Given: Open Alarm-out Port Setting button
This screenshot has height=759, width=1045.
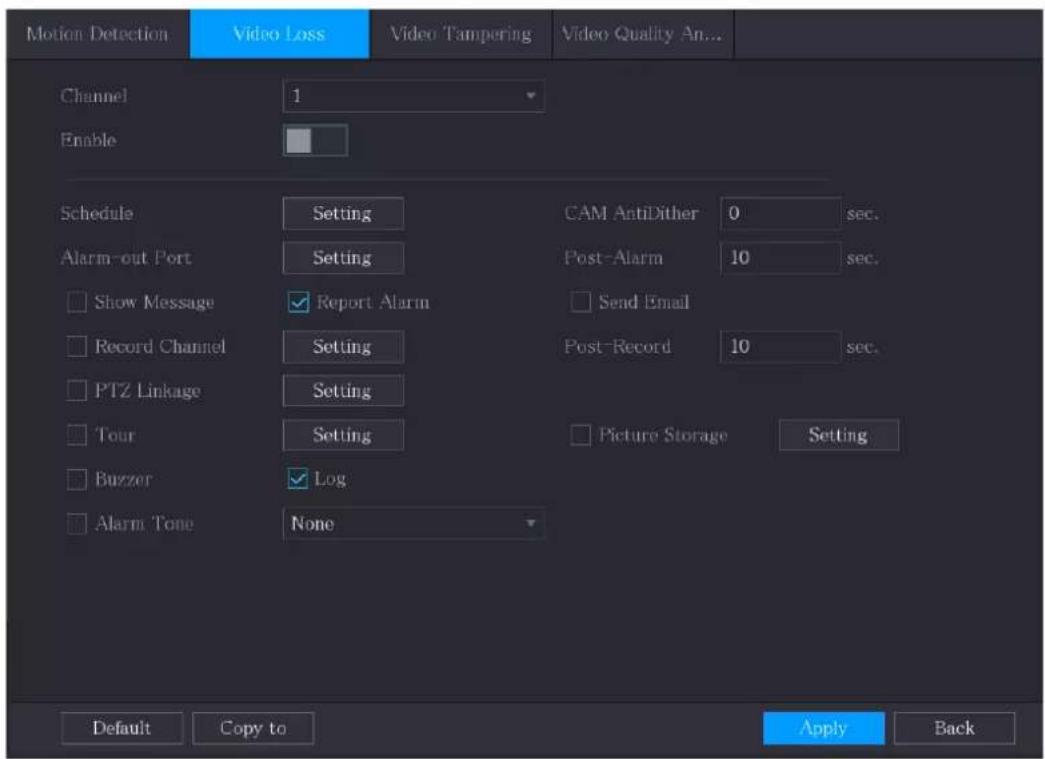Looking at the screenshot, I should 343,258.
